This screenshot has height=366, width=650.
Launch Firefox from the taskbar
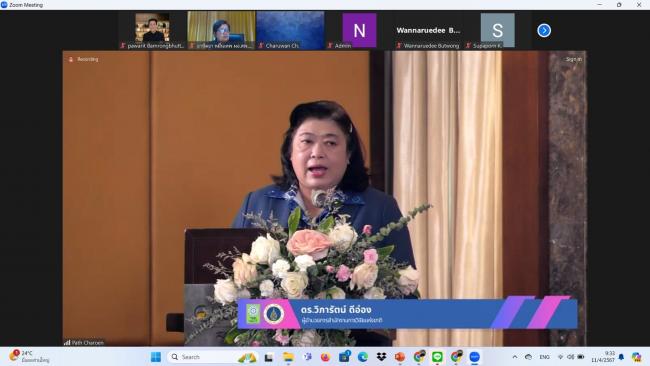tap(325, 357)
